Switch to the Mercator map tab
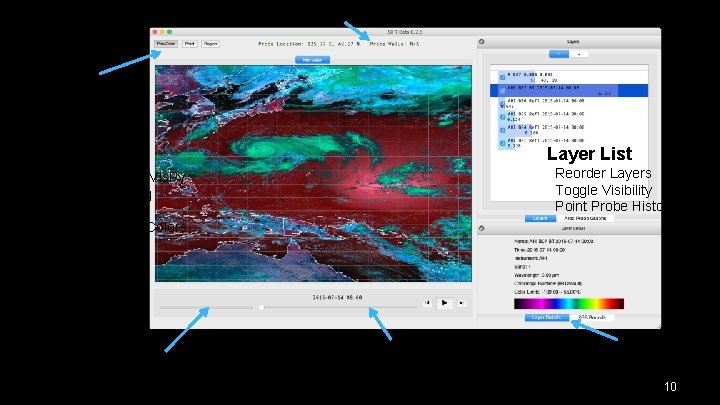The height and width of the screenshot is (405, 720). point(312,60)
